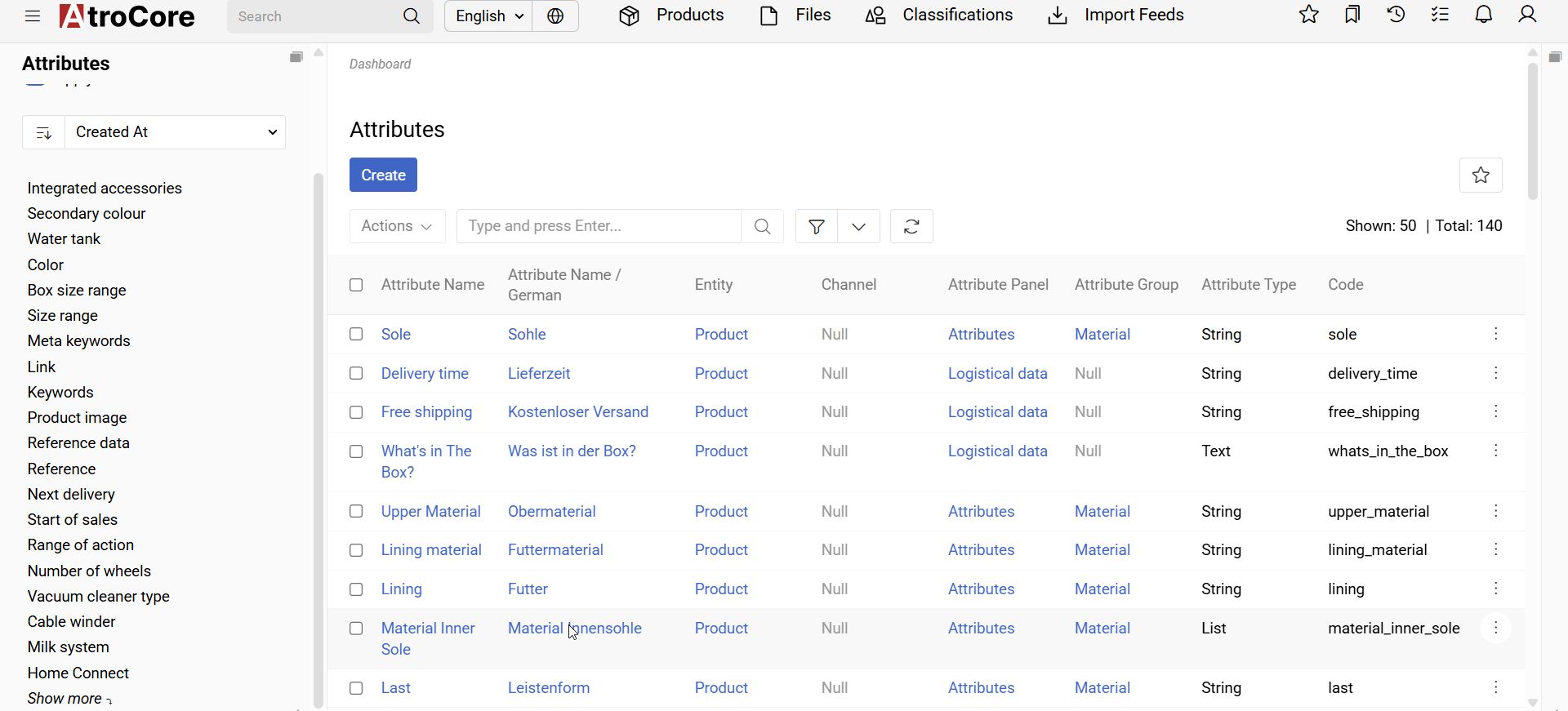The width and height of the screenshot is (1568, 711).
Task: Toggle the sort direction icon
Action: pos(44,132)
